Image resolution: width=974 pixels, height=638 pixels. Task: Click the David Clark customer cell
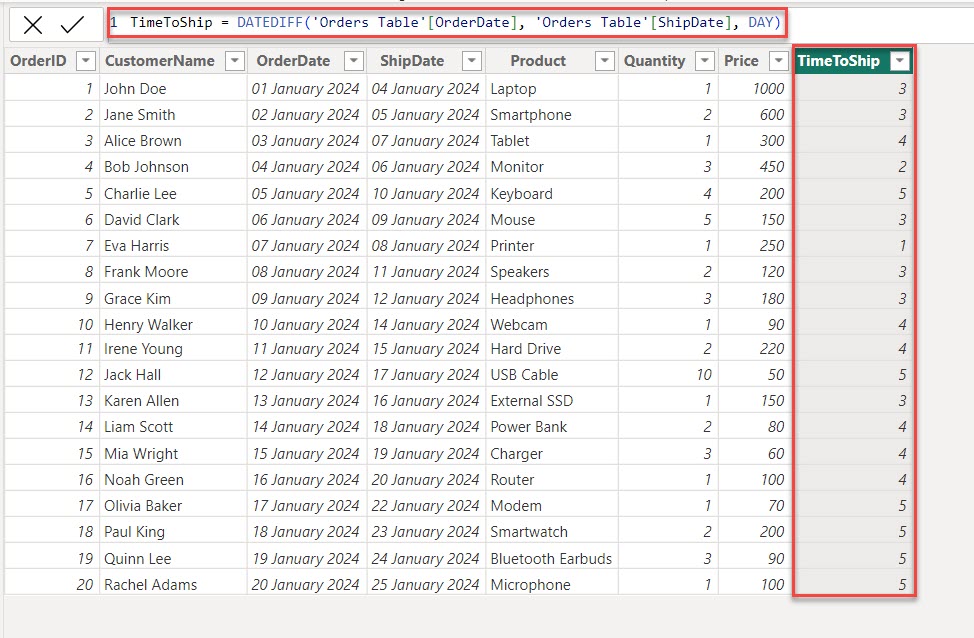click(173, 220)
